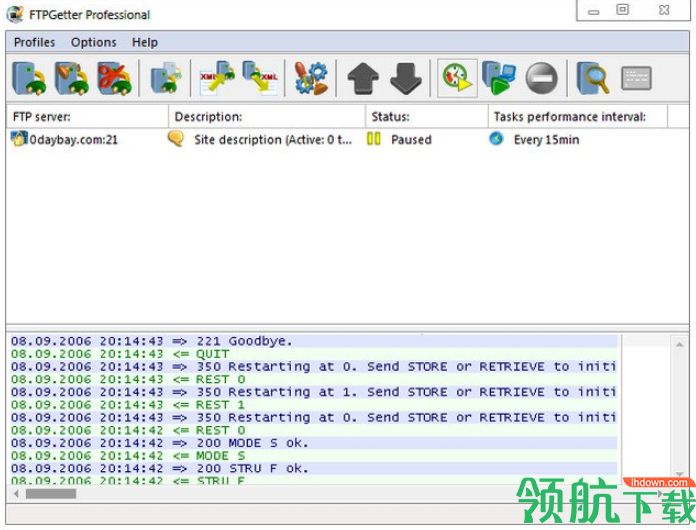The height and width of the screenshot is (530, 696).
Task: Open program settings gears icon
Action: coord(311,79)
